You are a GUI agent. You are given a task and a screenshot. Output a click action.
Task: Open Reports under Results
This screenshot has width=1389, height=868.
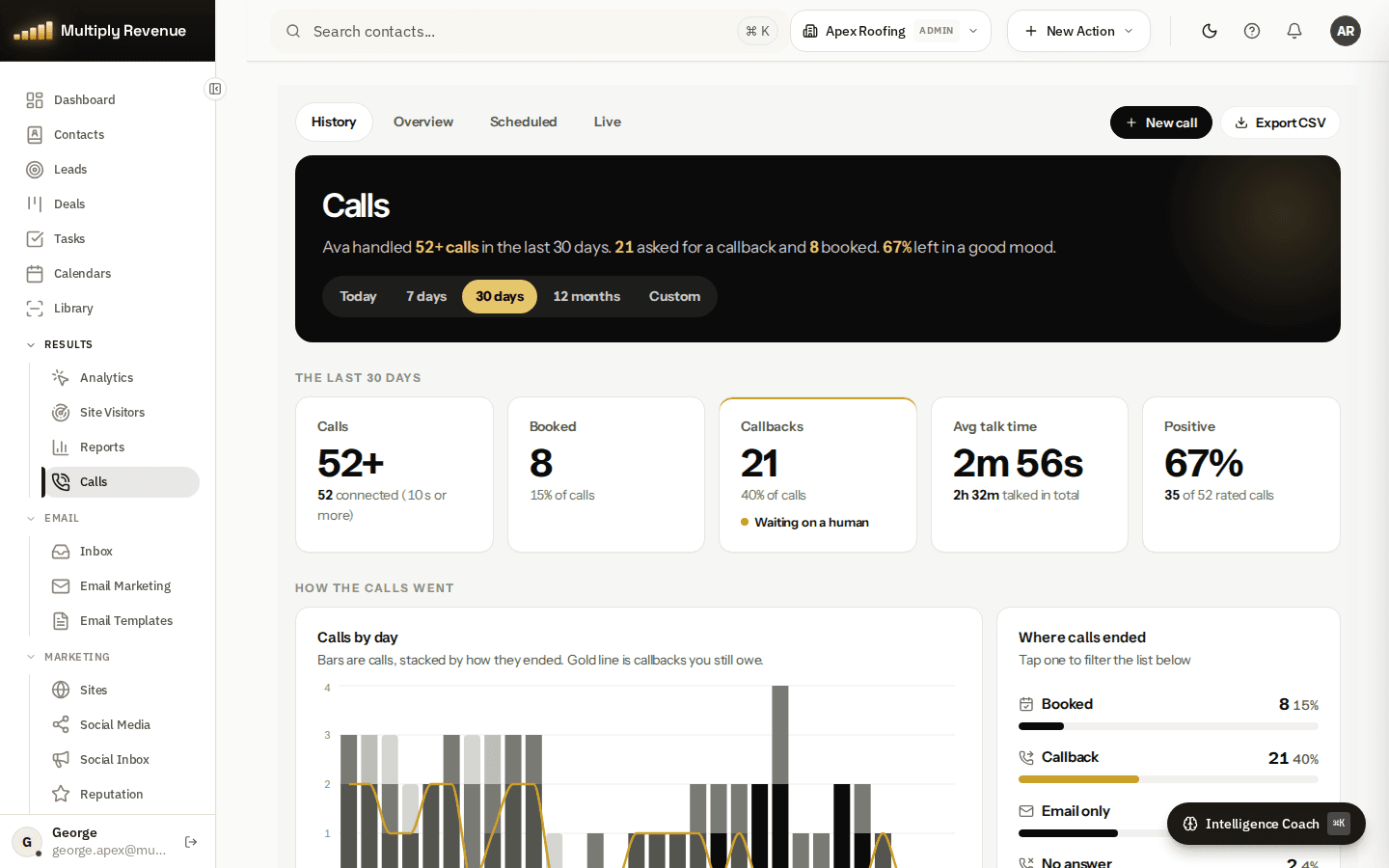pos(121,448)
